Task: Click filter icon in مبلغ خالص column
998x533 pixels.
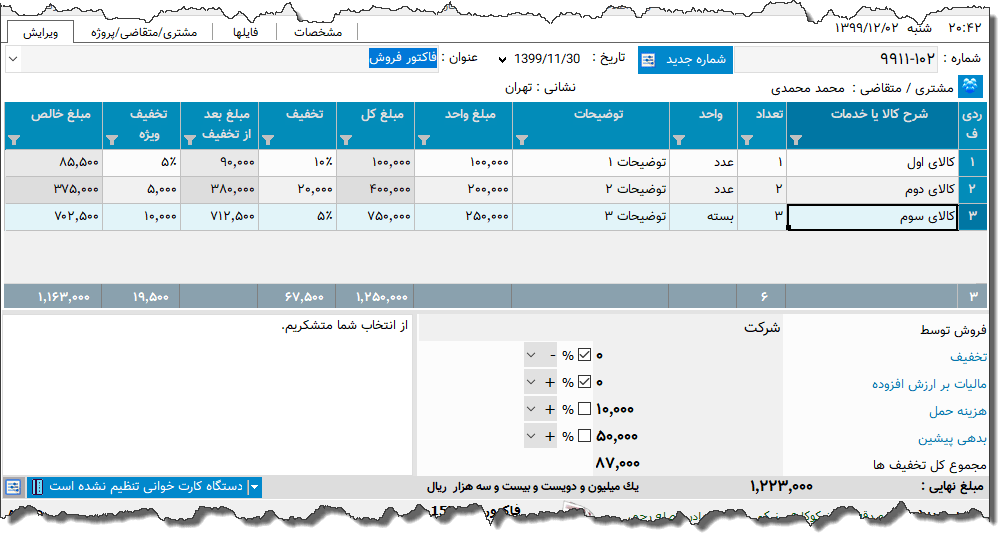Action: [14, 140]
